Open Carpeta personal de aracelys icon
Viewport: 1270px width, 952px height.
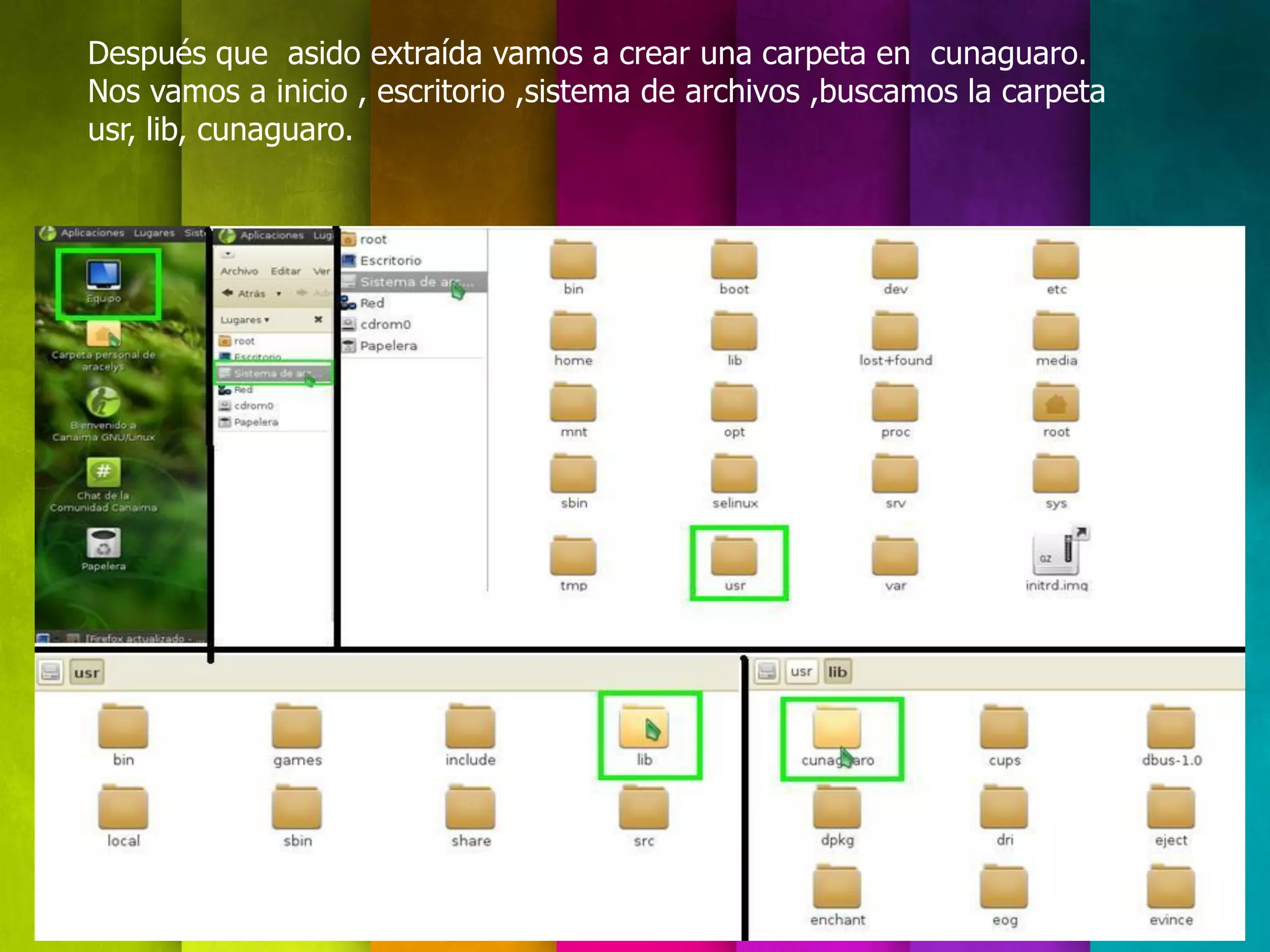coord(104,345)
